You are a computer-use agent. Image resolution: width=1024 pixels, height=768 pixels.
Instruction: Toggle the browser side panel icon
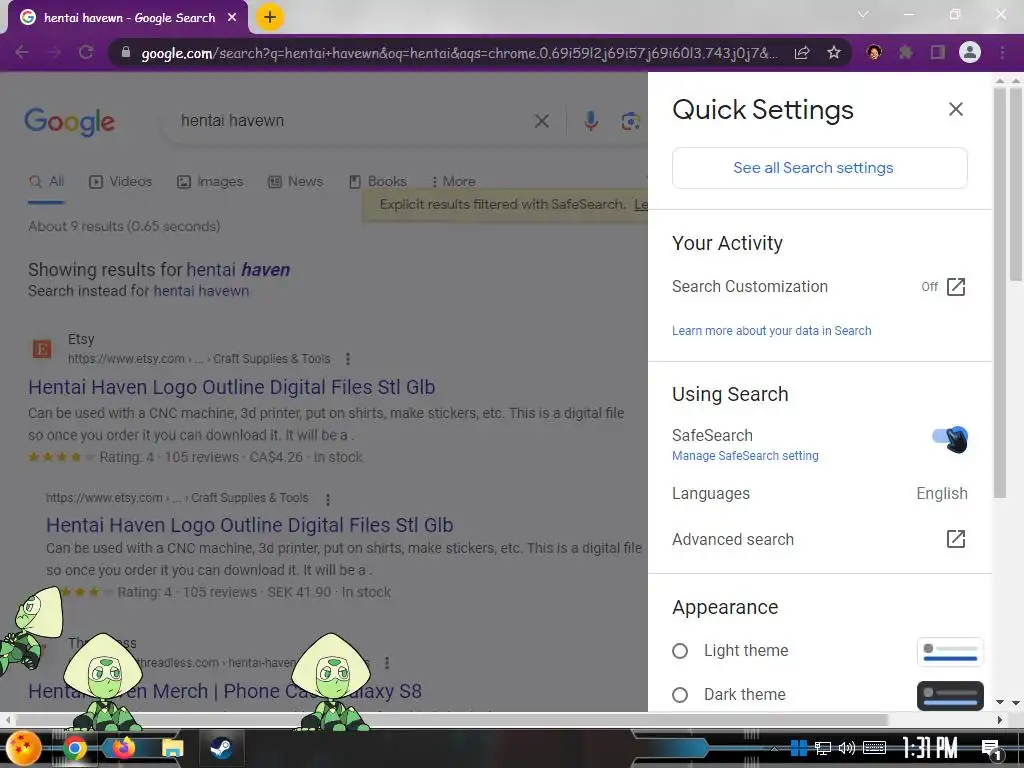(x=938, y=52)
